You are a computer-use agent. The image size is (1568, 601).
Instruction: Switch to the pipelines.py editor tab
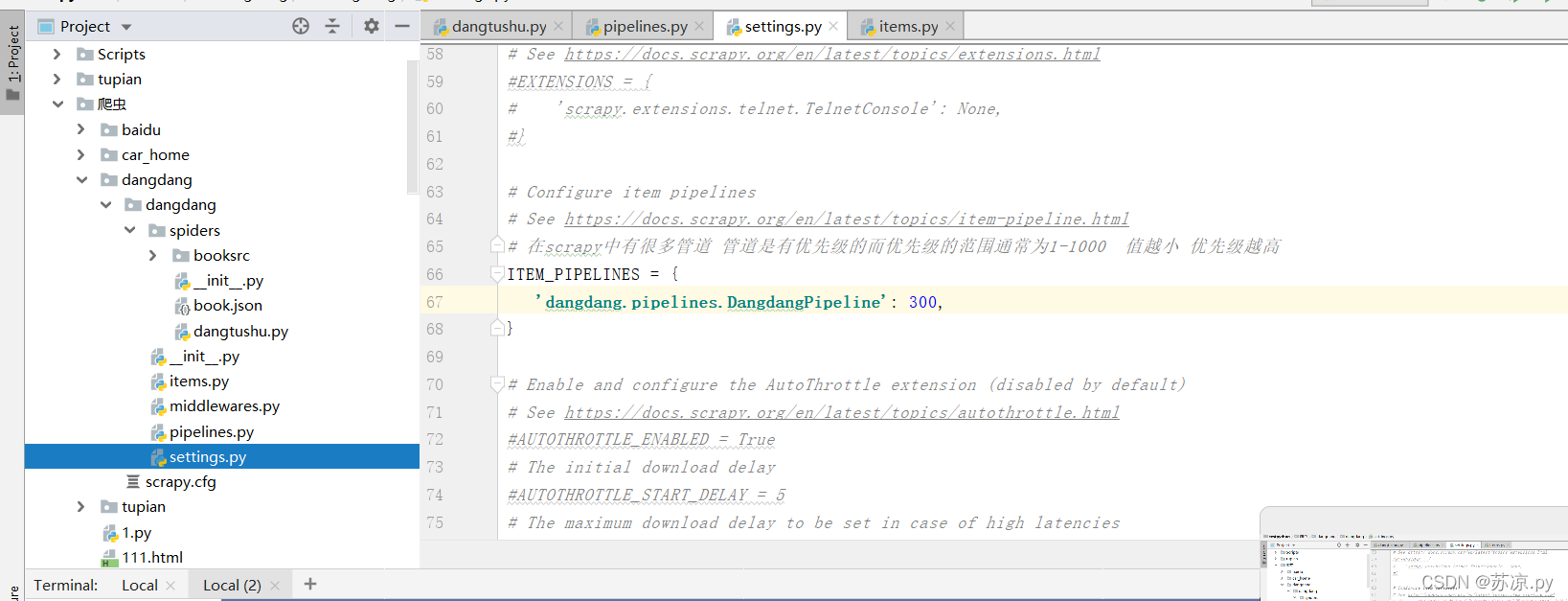tap(636, 26)
